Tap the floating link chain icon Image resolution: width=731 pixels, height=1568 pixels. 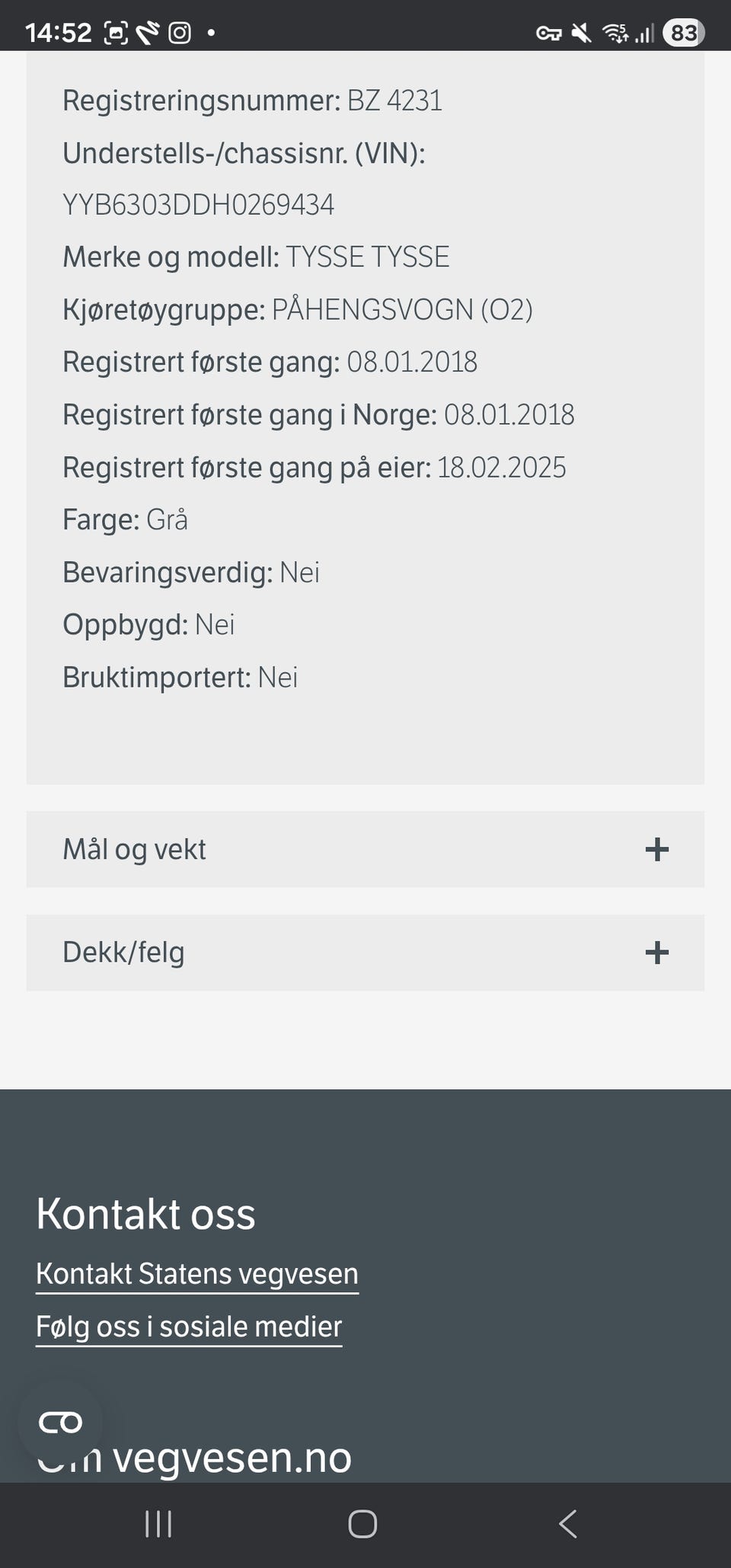[x=60, y=1422]
